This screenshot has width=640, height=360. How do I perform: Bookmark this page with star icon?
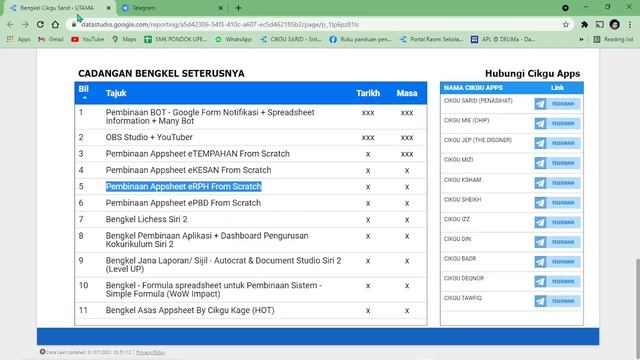pos(566,24)
